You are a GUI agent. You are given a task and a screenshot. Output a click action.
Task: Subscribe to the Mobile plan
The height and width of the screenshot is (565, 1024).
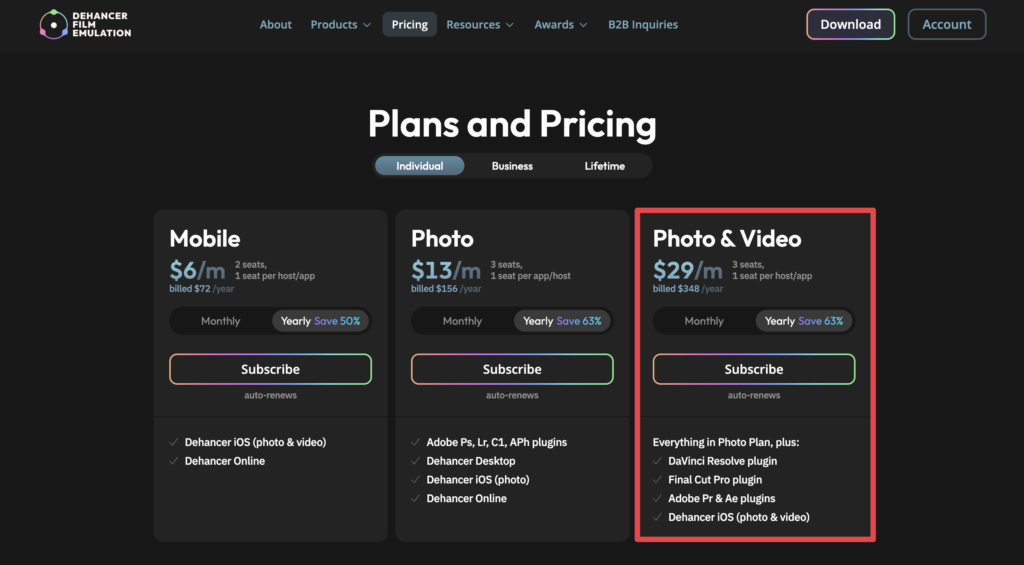coord(270,369)
